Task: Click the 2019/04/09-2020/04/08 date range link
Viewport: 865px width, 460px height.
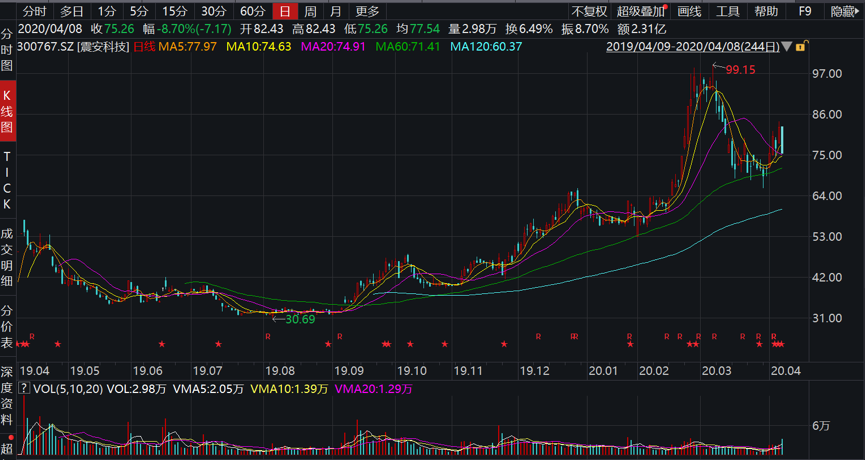Action: click(x=692, y=47)
